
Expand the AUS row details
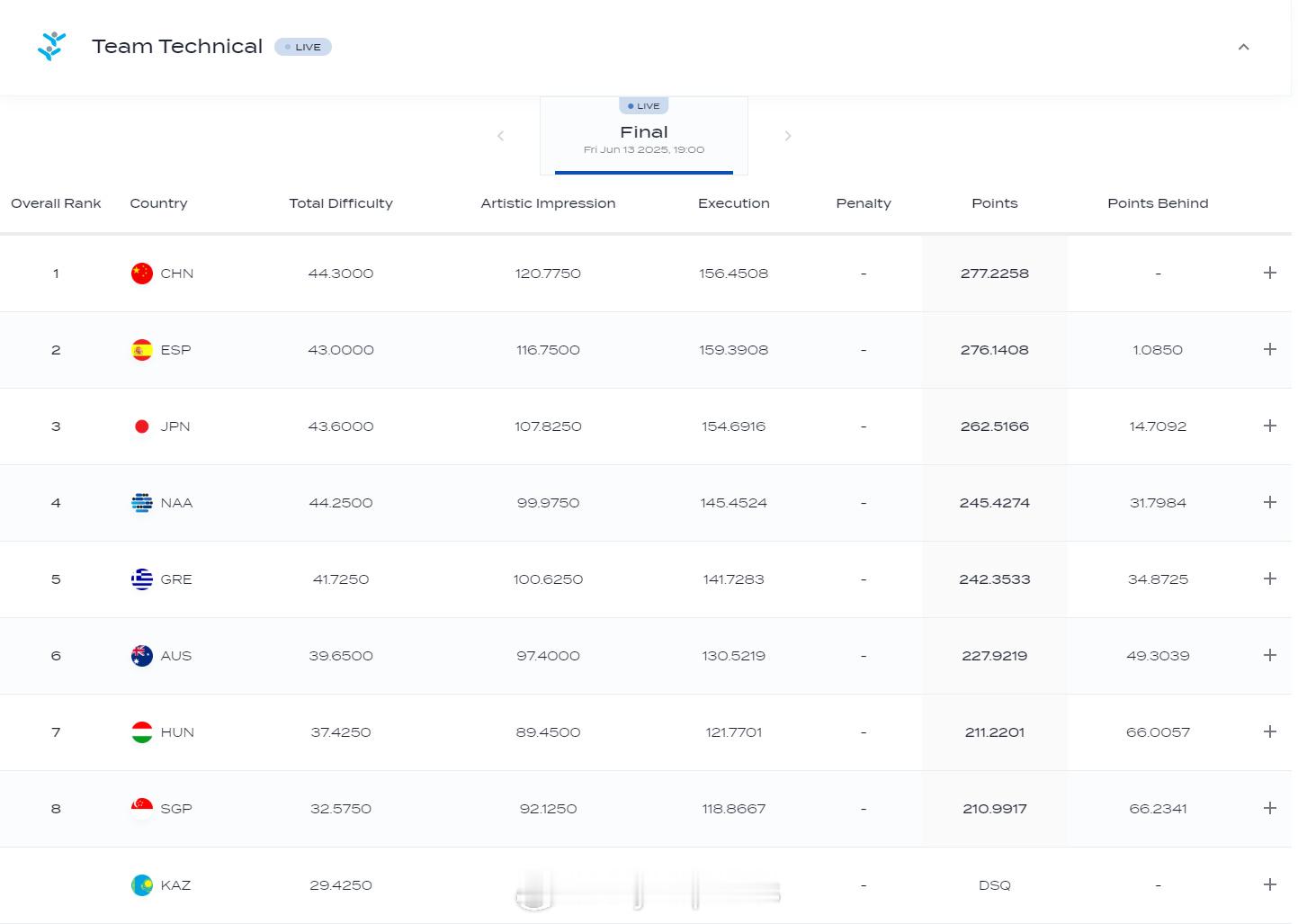pyautogui.click(x=1270, y=655)
